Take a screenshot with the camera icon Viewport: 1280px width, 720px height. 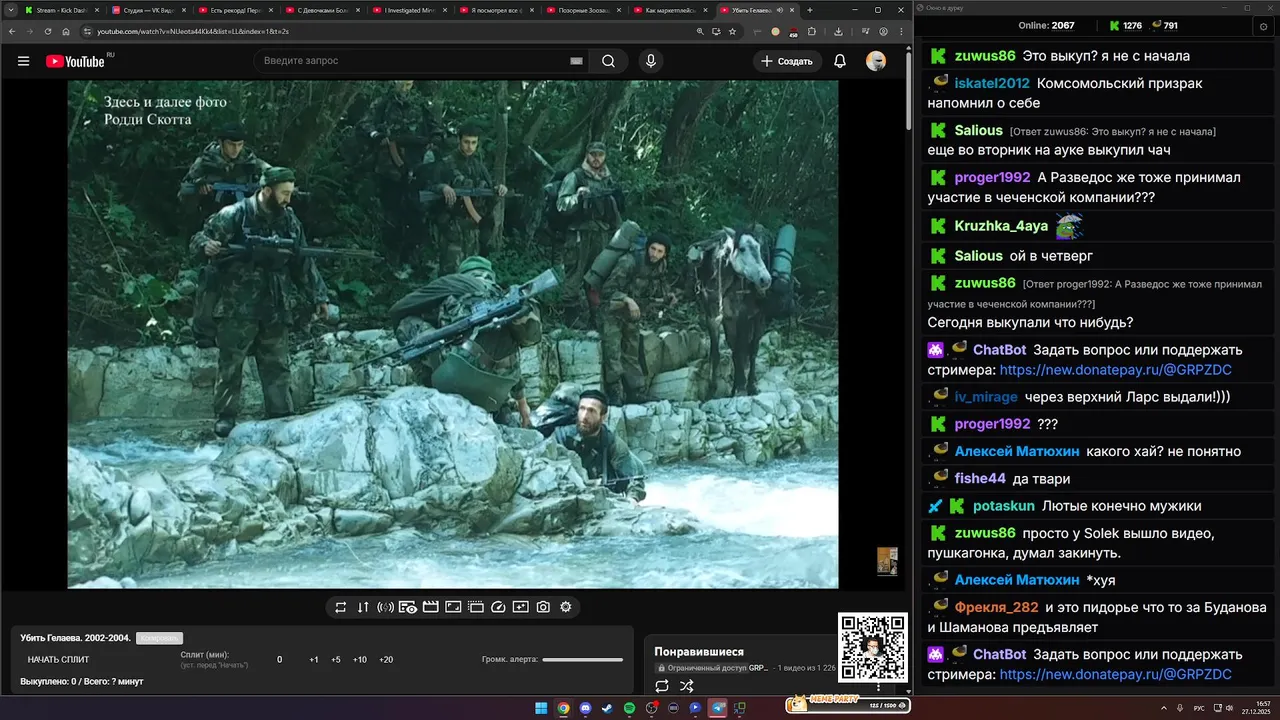543,607
